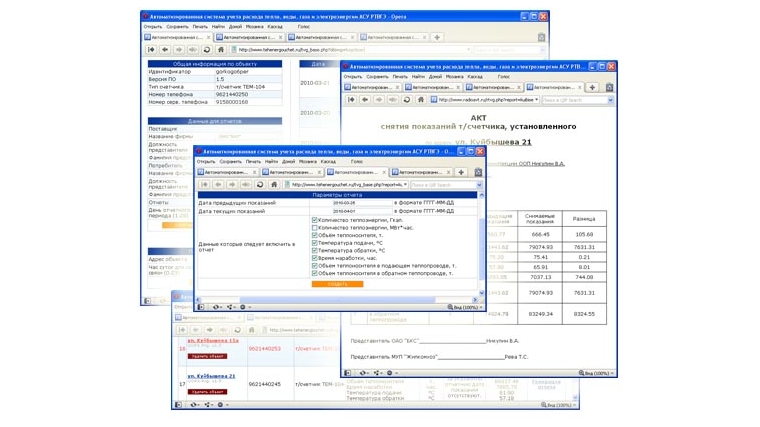
Task: Click 'Печать' menu in AKT report window
Action: coord(400,77)
